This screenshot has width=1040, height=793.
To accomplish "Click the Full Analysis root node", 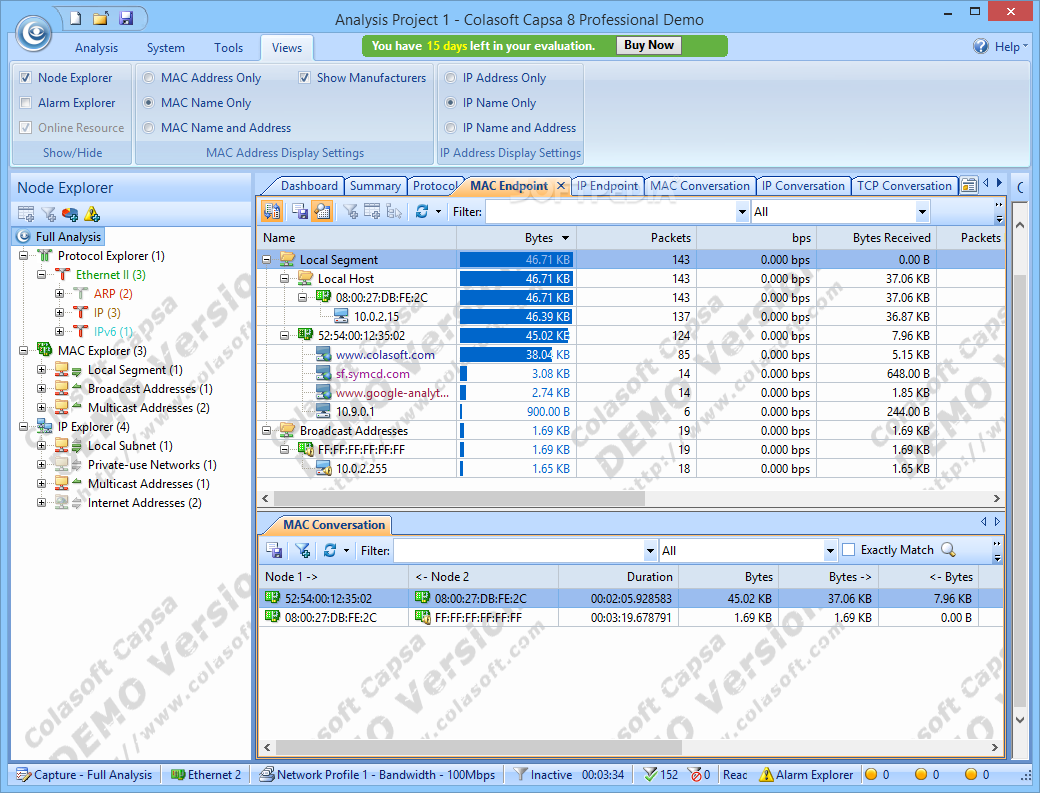I will pos(60,237).
